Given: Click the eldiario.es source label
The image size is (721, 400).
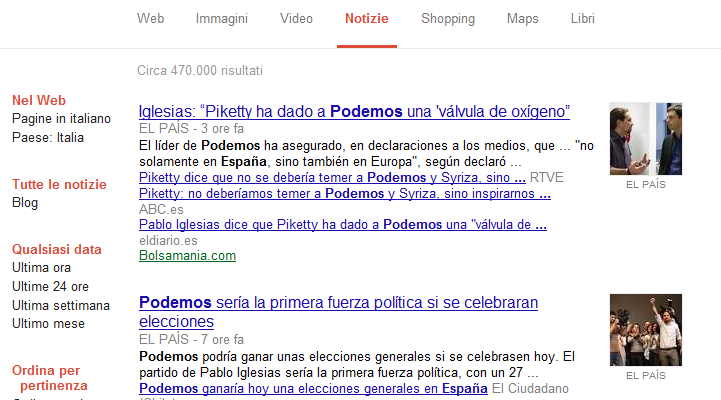Looking at the screenshot, I should tap(168, 240).
